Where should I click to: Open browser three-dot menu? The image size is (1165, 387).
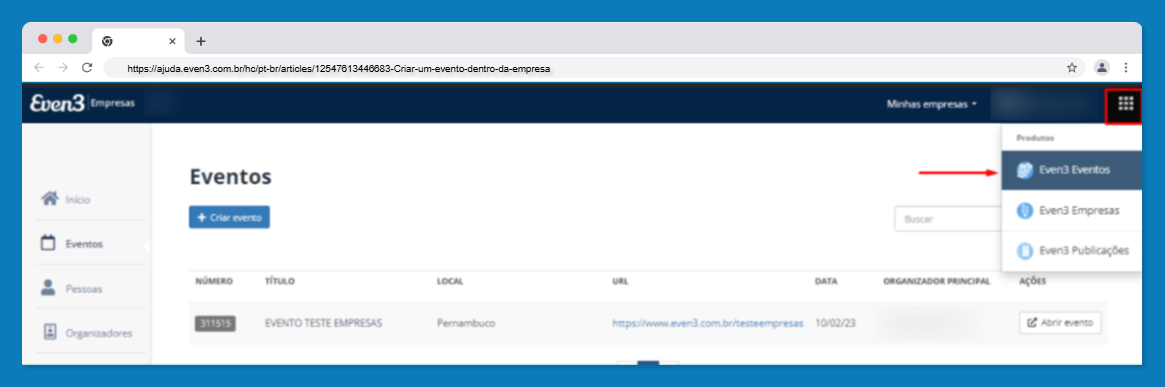(1126, 68)
